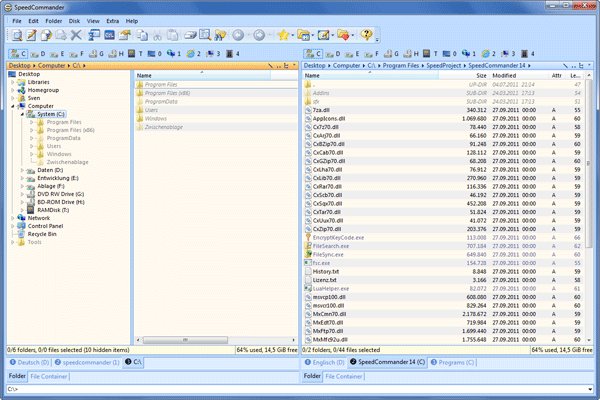Image resolution: width=600 pixels, height=400 pixels.
Task: Click Name column header in left pane
Action: click(202, 75)
